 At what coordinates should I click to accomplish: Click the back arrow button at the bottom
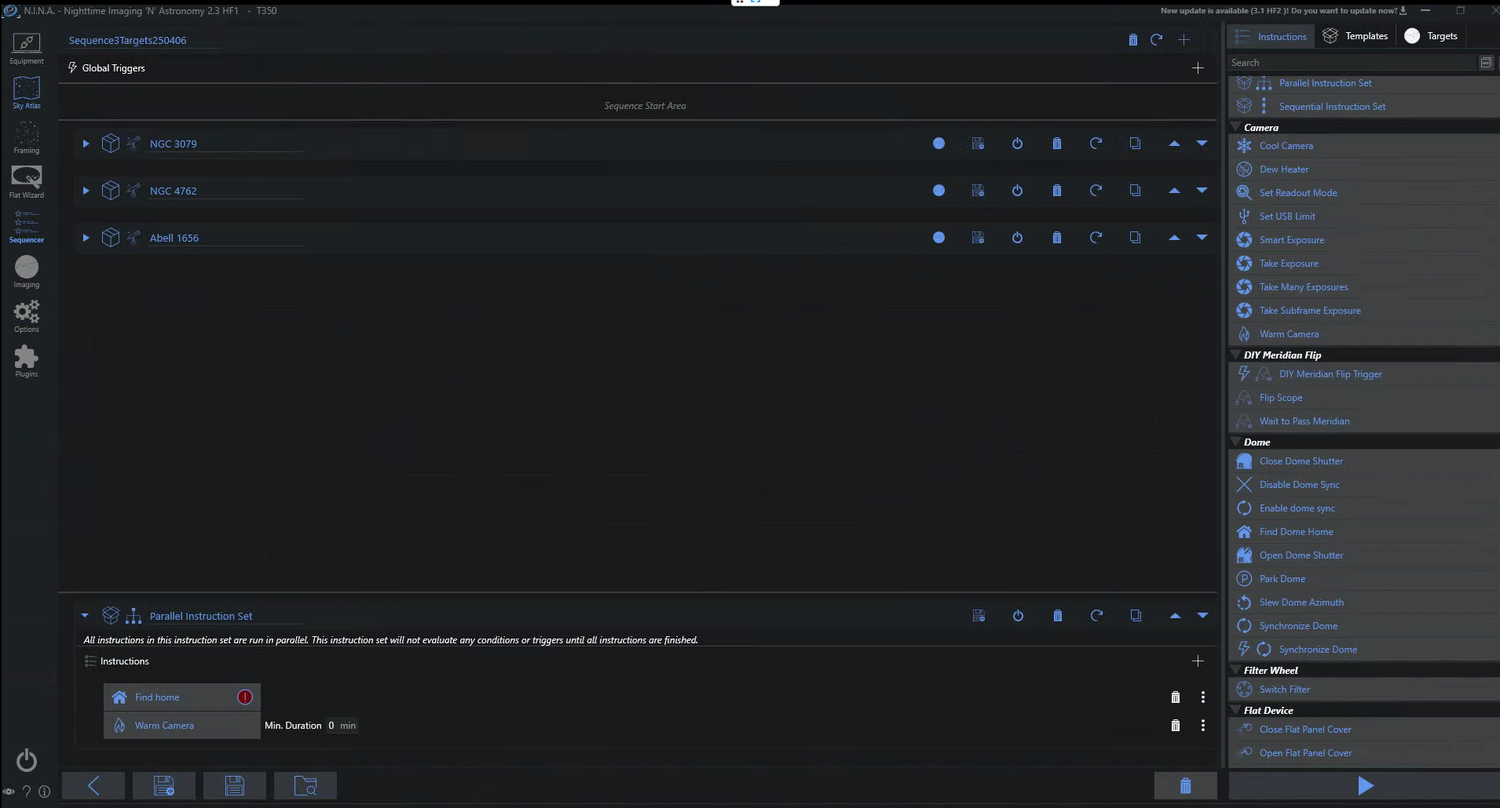pyautogui.click(x=93, y=786)
